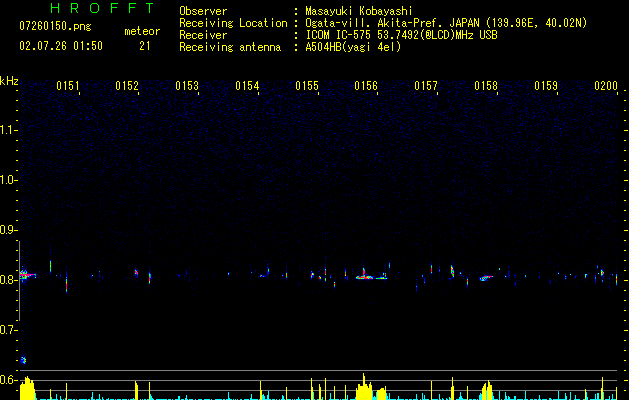Select the ICOM IC-575 receiver text
This screenshot has width=629, height=400.
401,35
